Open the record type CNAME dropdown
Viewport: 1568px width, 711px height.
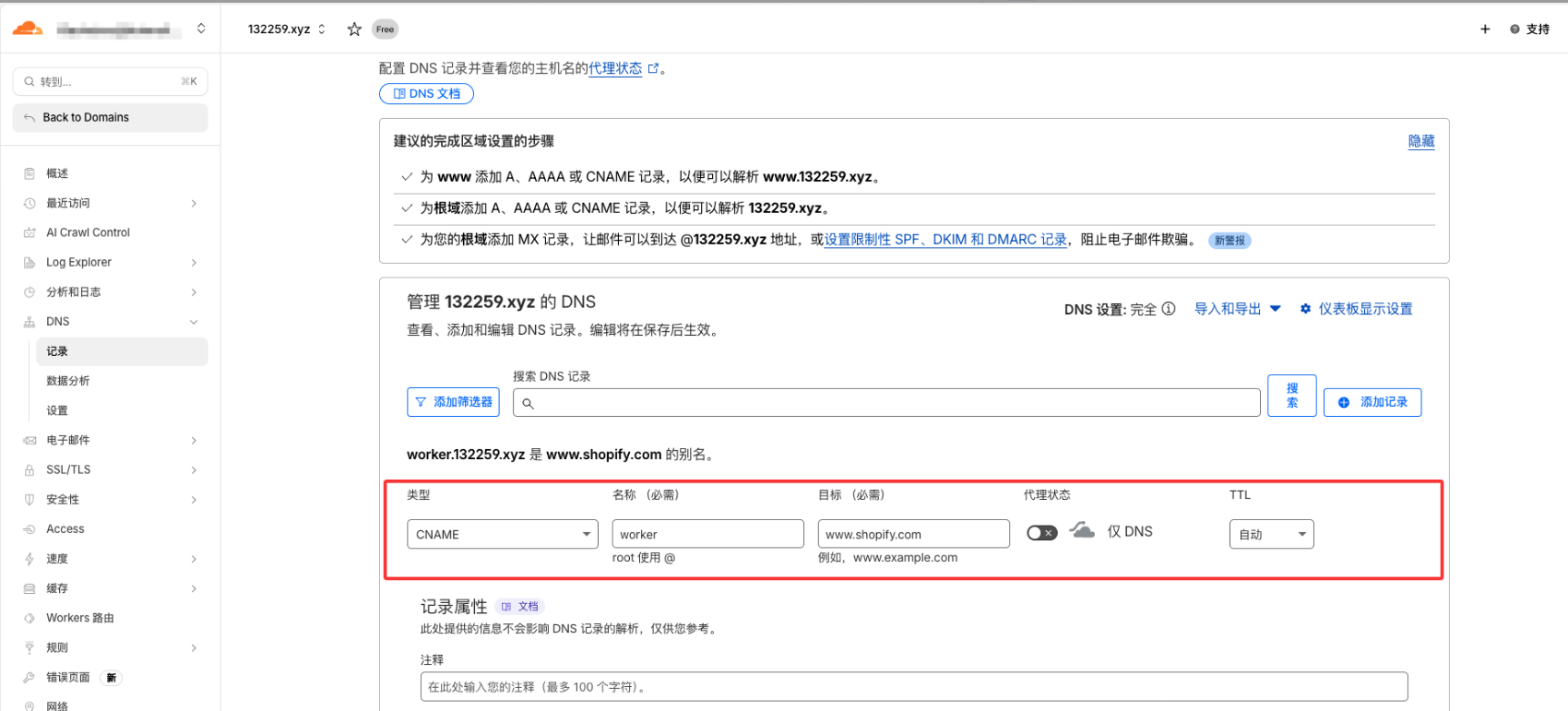(x=502, y=535)
